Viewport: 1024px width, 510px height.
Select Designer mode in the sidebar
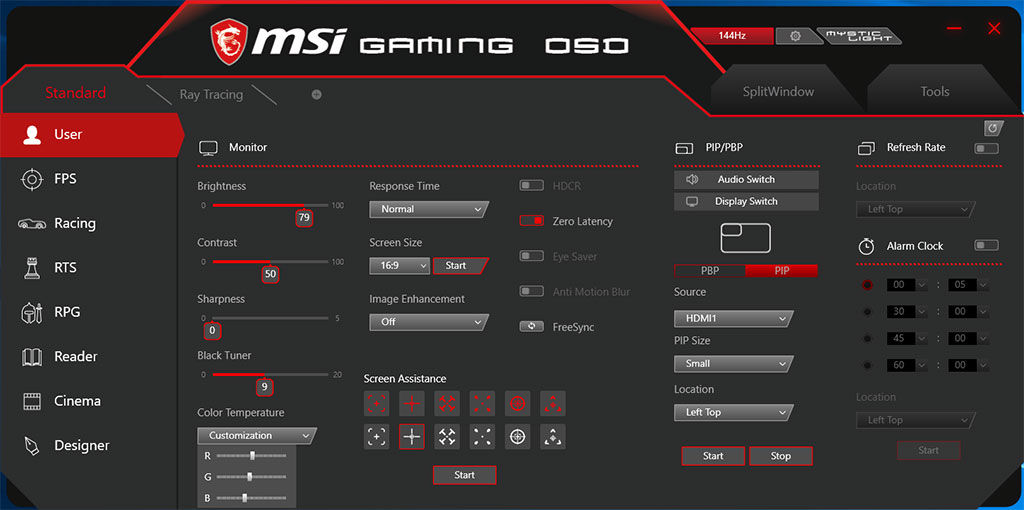pyautogui.click(x=88, y=445)
